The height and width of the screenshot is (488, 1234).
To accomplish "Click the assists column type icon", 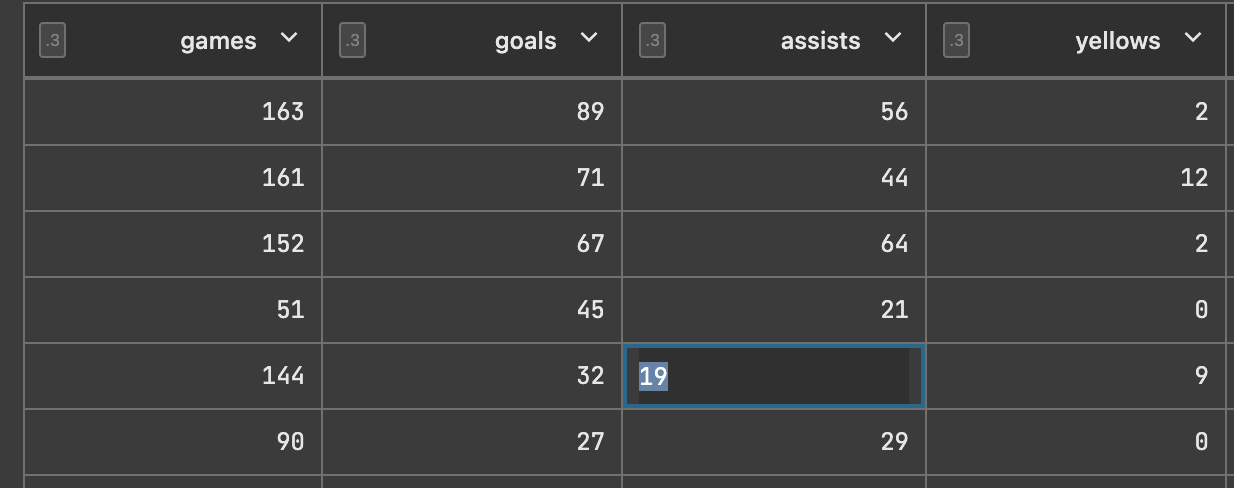I will pyautogui.click(x=652, y=41).
